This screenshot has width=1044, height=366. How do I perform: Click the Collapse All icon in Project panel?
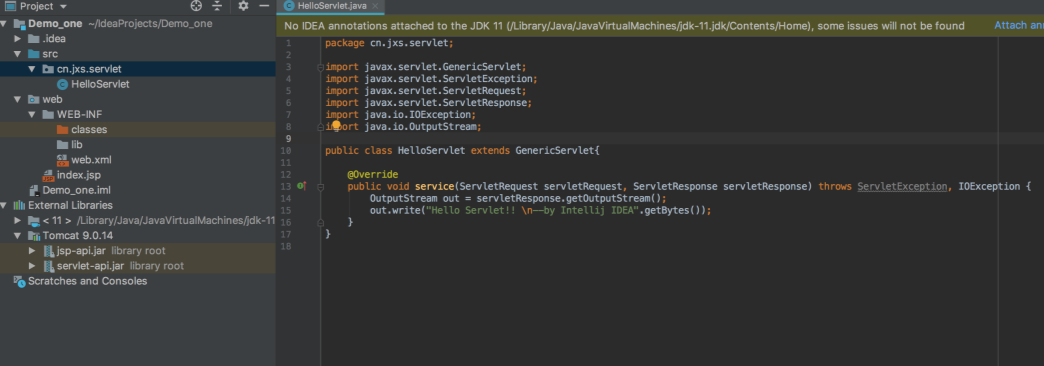(x=217, y=6)
